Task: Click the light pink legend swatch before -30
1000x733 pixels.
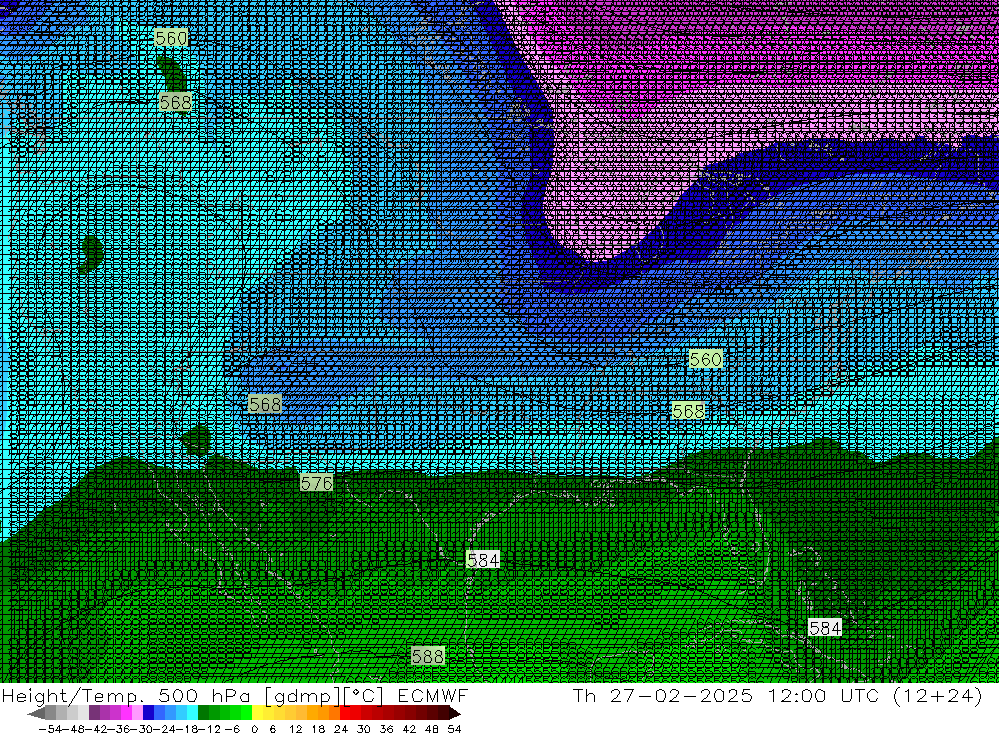Action: [x=137, y=713]
